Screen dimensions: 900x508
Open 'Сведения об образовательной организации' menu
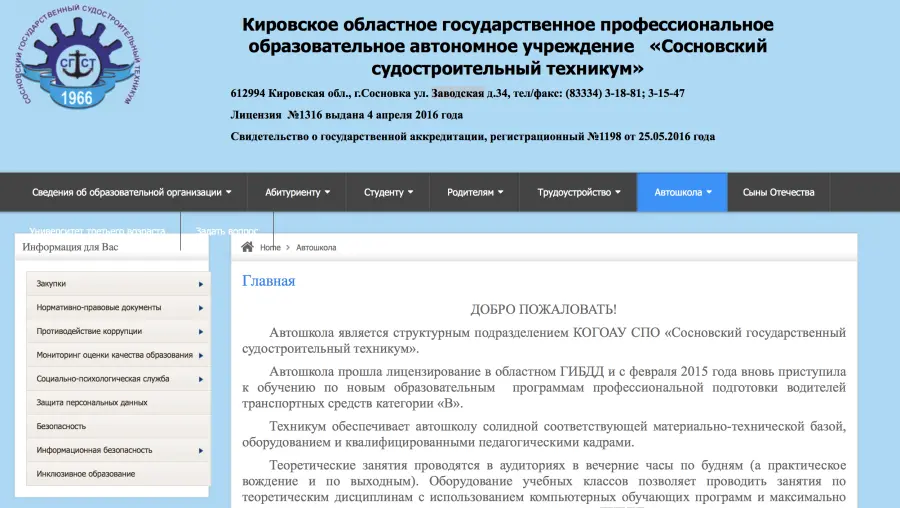tap(131, 192)
